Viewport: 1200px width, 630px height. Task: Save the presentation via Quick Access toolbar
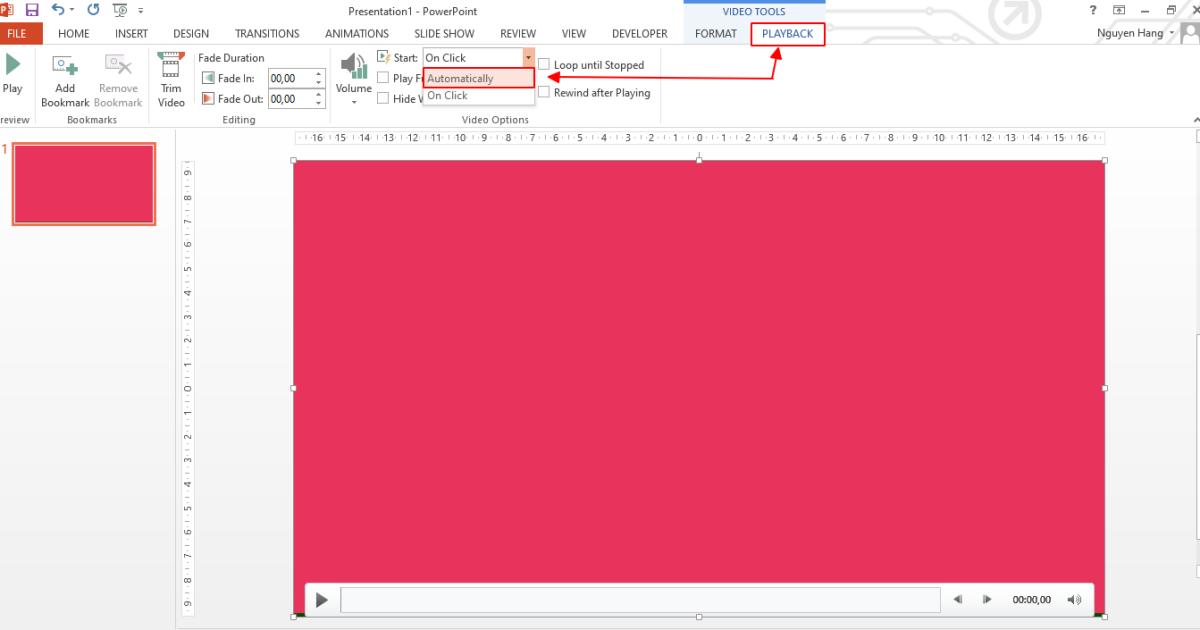point(32,10)
